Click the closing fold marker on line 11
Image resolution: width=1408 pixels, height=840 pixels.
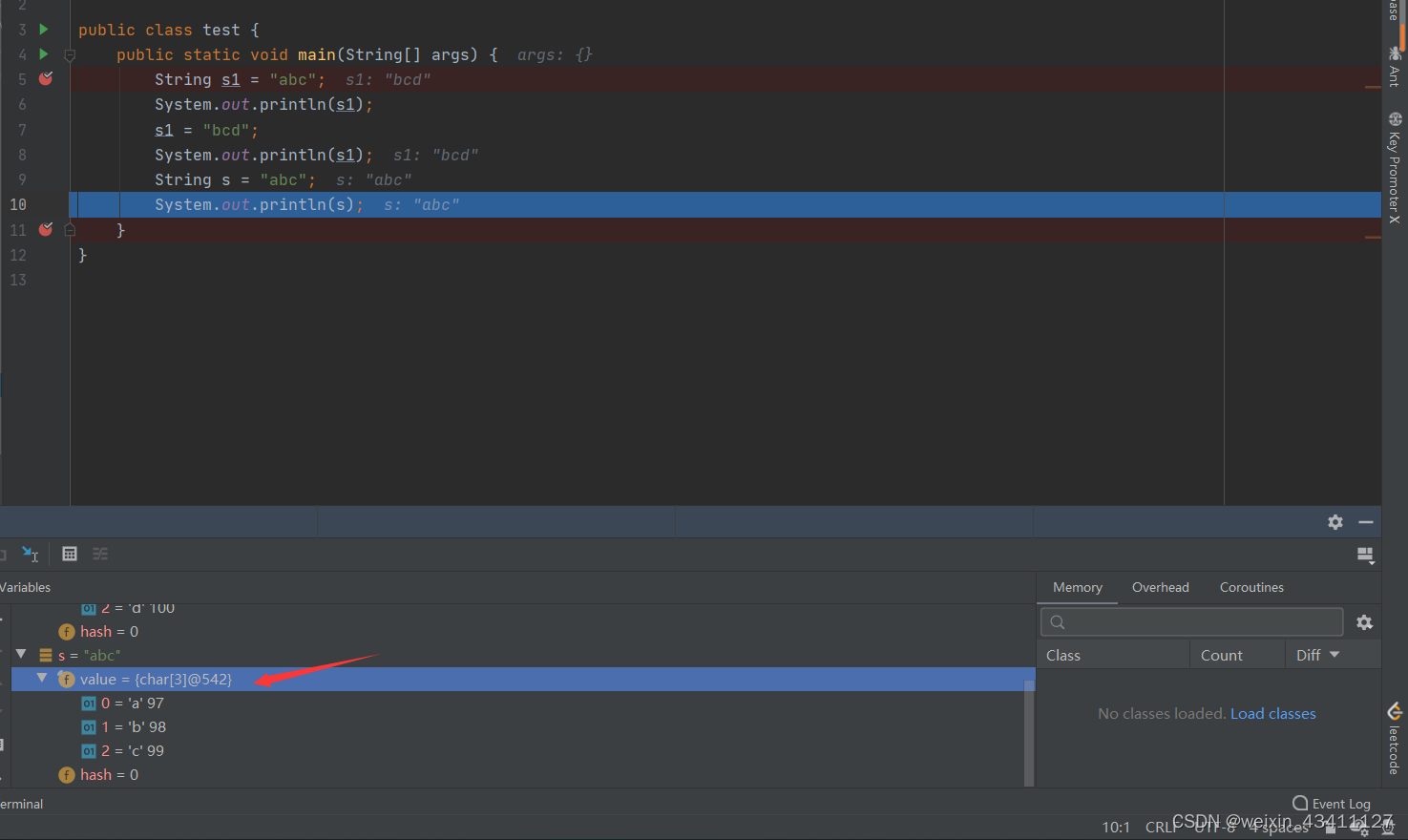(x=70, y=230)
